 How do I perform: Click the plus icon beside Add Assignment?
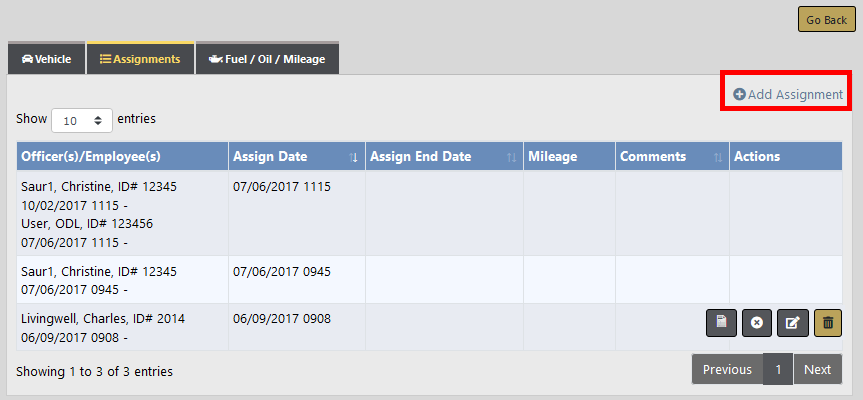coord(739,94)
